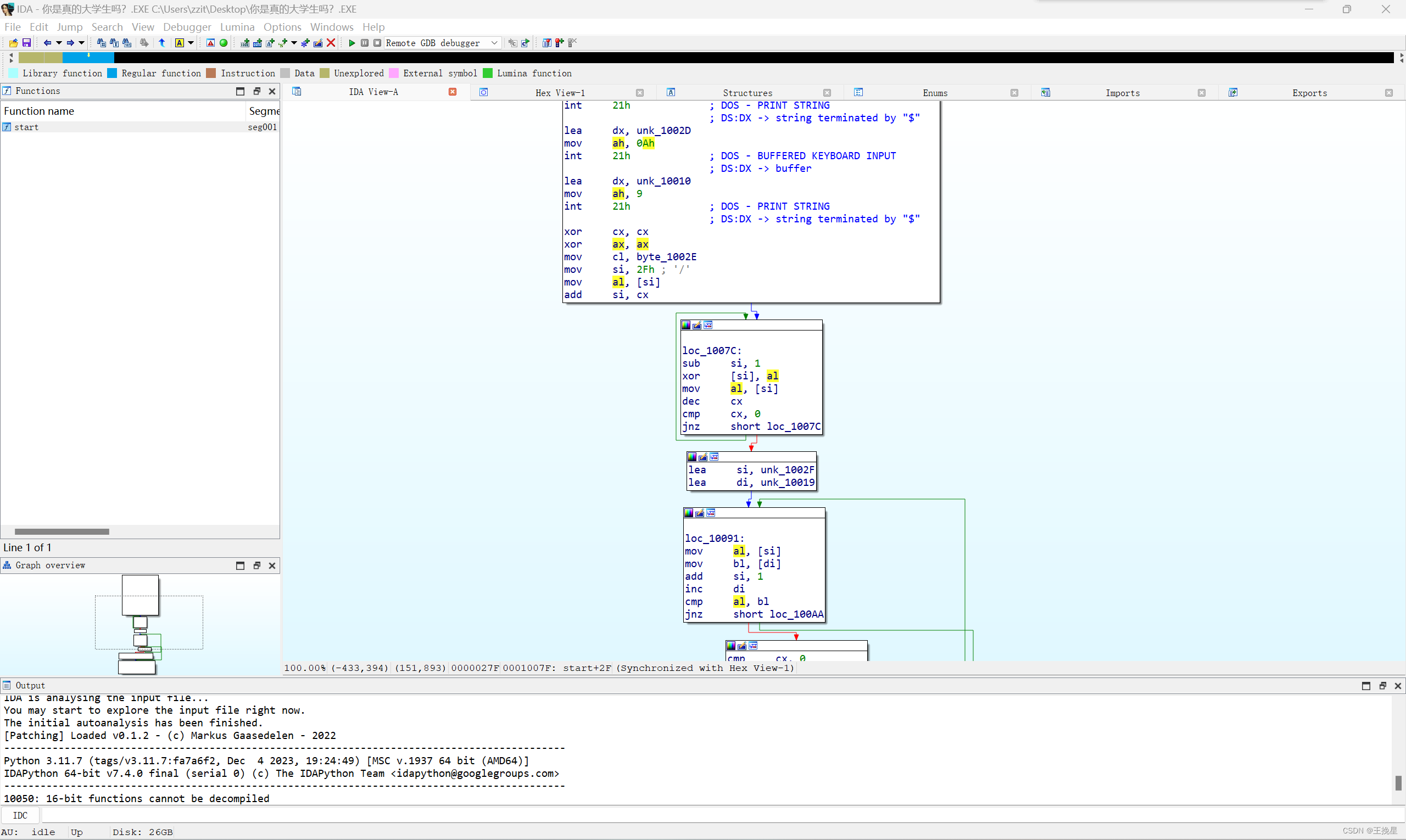Click the node color icon in loc_1007C block
Viewport: 1406px width, 840px height.
[x=687, y=326]
